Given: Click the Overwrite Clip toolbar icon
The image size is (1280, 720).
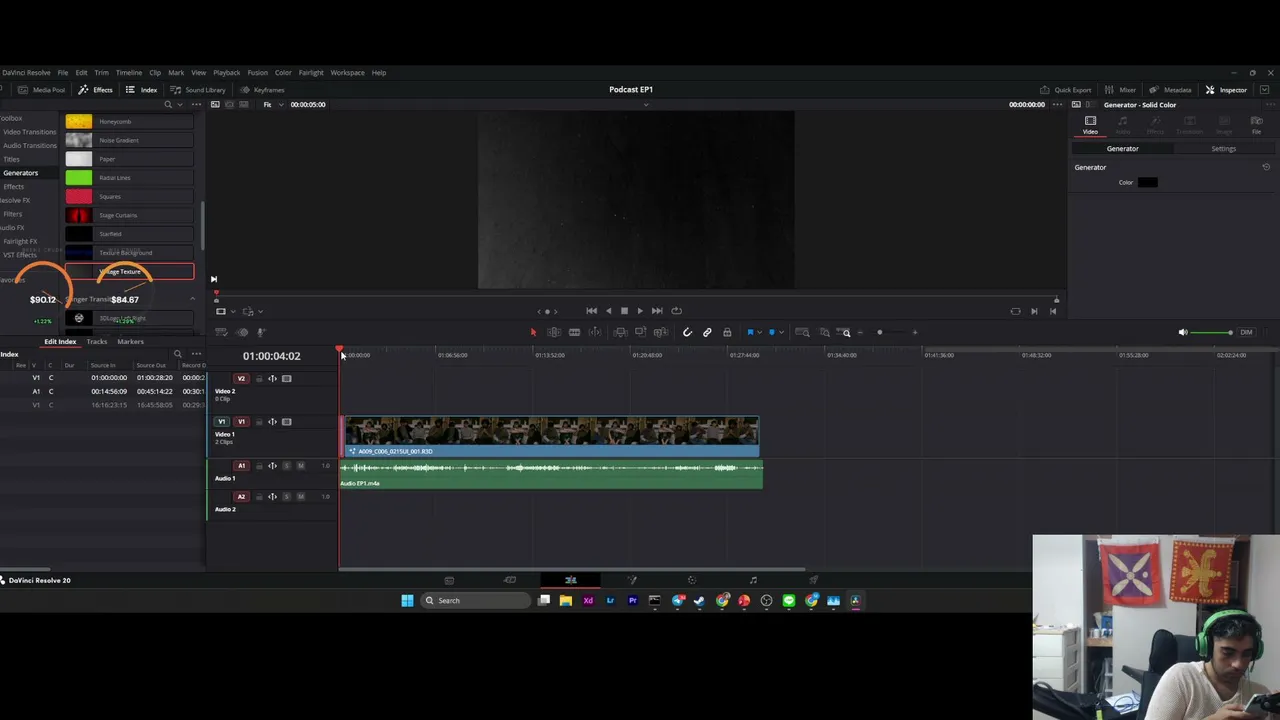Looking at the screenshot, I should pyautogui.click(x=640, y=332).
